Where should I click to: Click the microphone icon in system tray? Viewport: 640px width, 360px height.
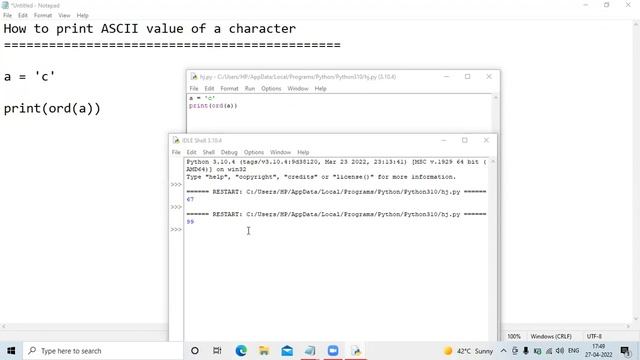tap(526, 351)
